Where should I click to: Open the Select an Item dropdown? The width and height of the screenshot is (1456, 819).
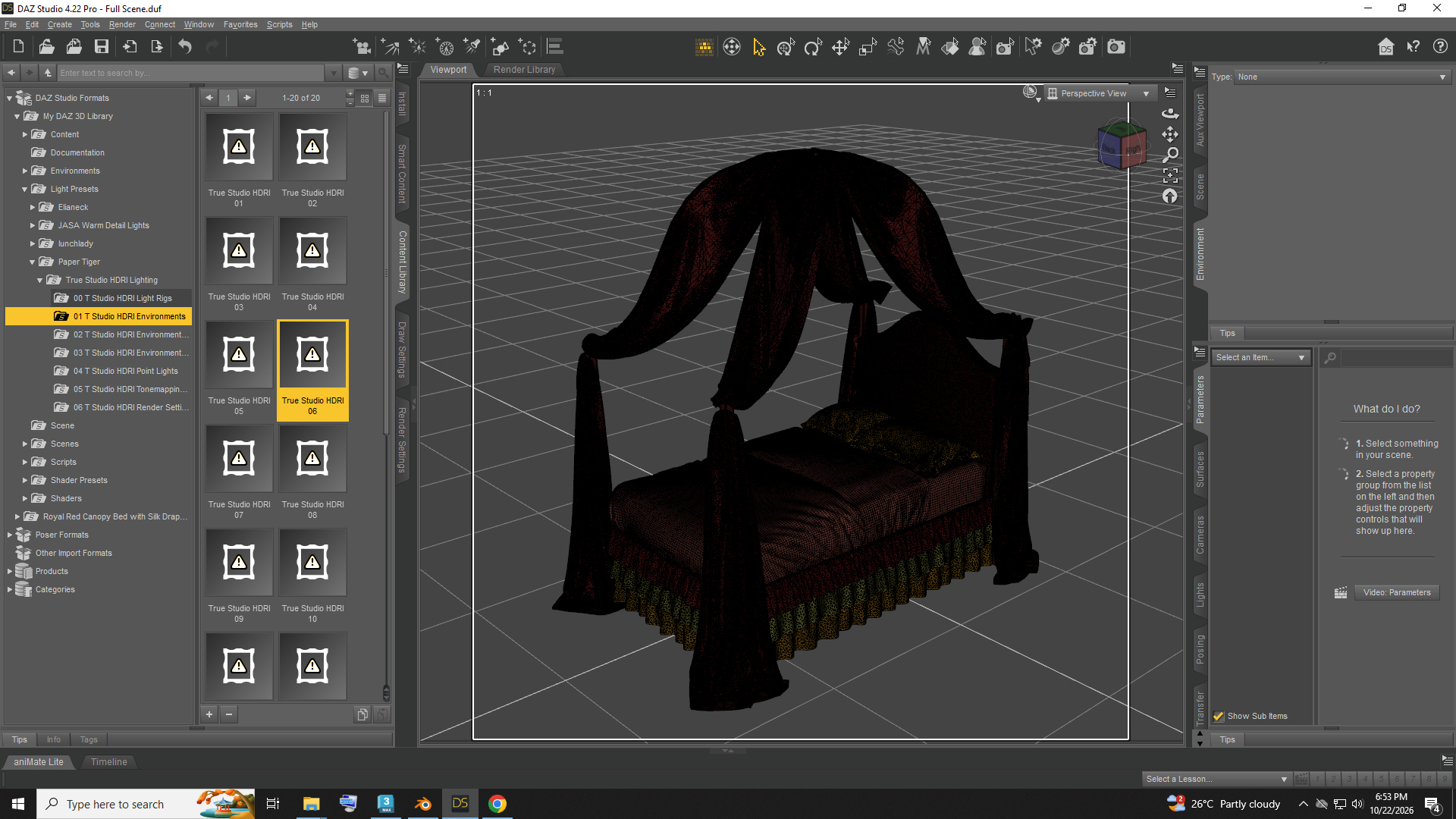[1260, 357]
